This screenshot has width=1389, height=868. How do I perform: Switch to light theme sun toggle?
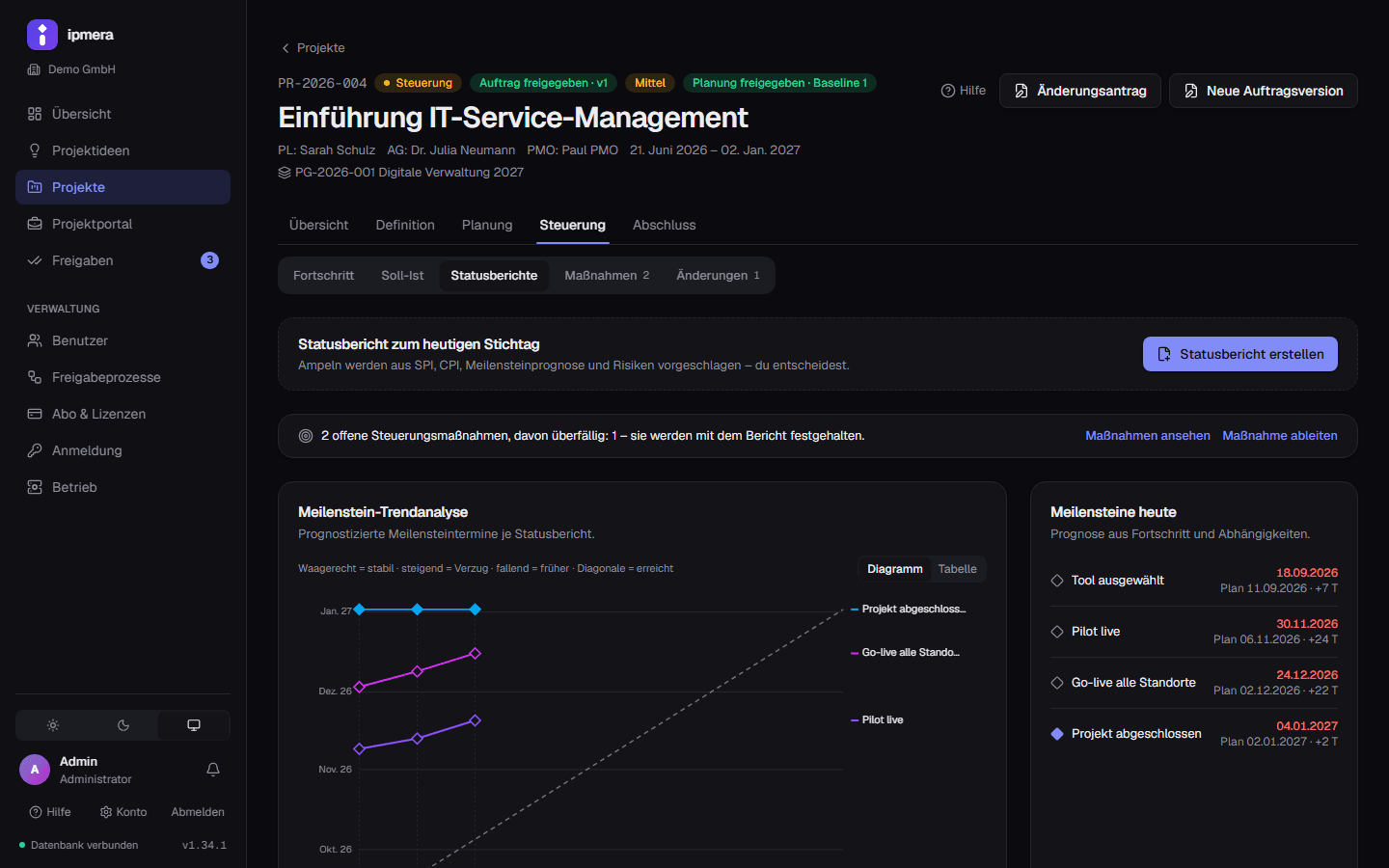(53, 725)
